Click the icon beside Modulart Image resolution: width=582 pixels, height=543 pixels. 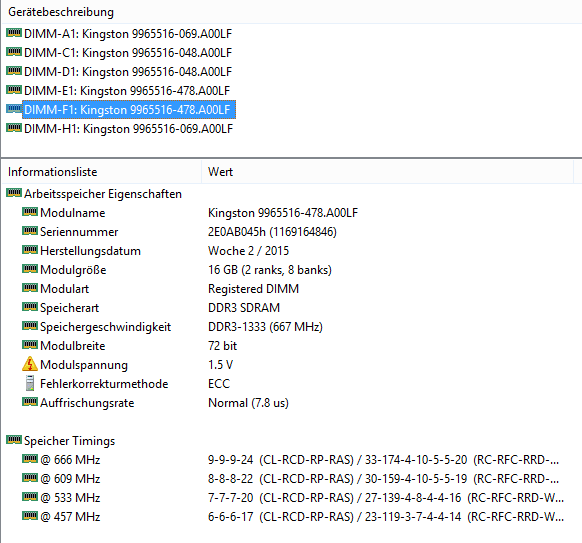point(30,288)
